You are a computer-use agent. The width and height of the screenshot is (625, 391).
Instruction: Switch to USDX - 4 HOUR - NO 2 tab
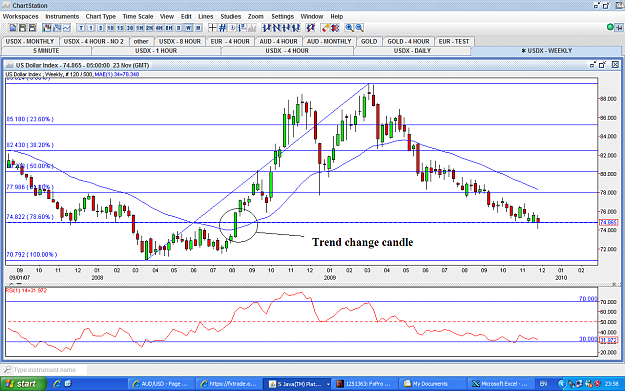point(94,41)
